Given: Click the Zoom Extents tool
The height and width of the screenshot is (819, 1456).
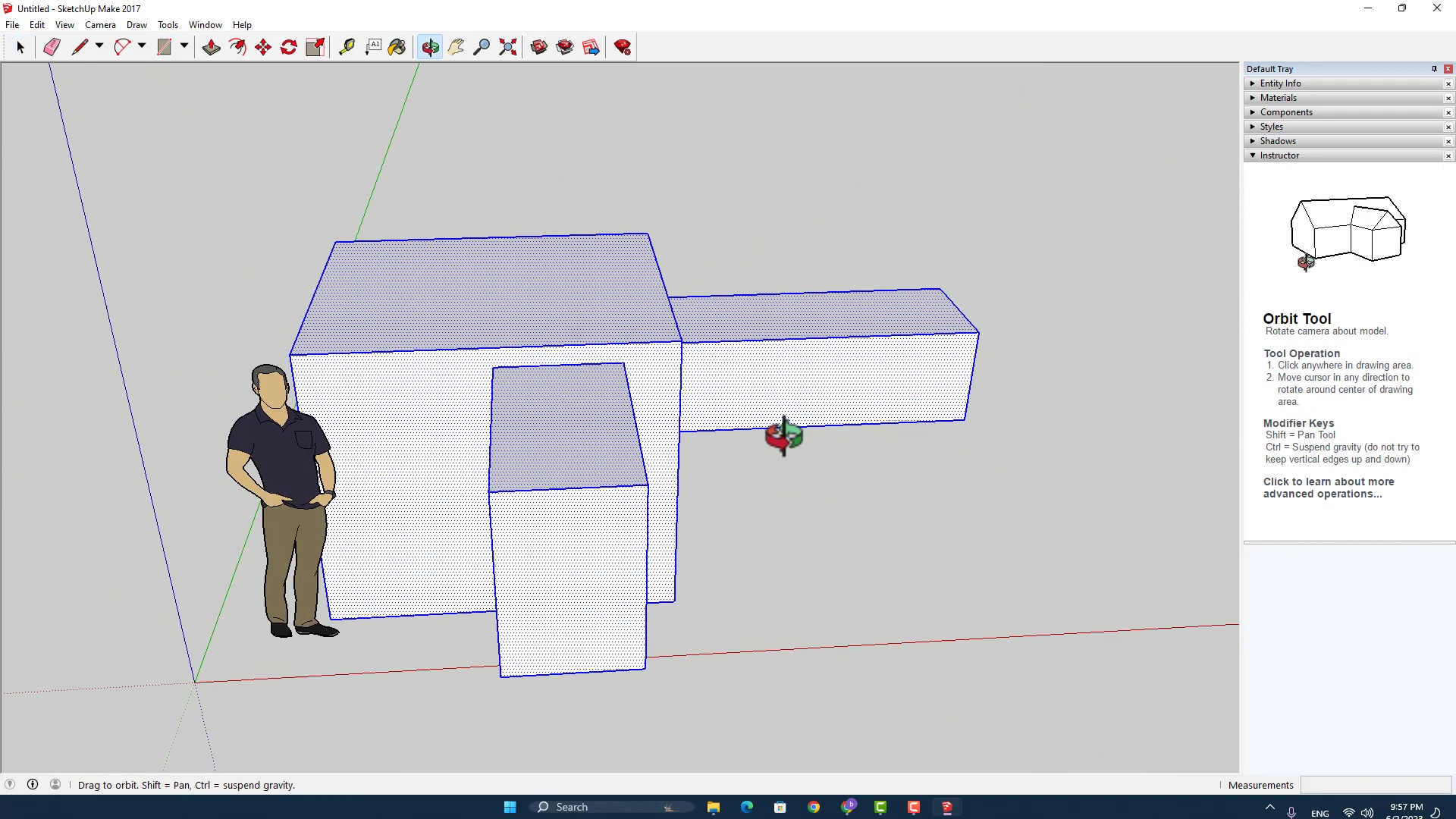Looking at the screenshot, I should [x=508, y=47].
